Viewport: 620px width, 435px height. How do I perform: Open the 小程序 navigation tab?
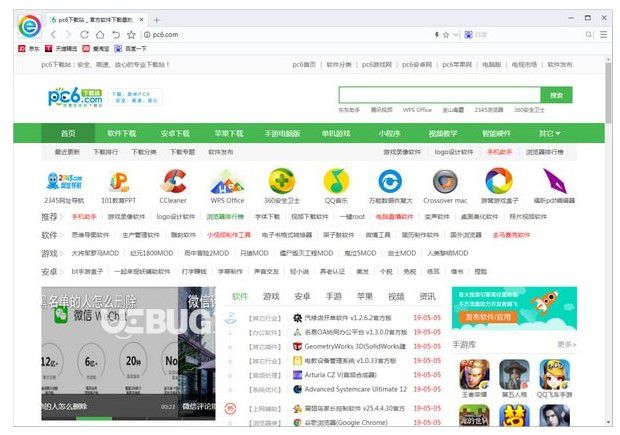click(x=389, y=133)
